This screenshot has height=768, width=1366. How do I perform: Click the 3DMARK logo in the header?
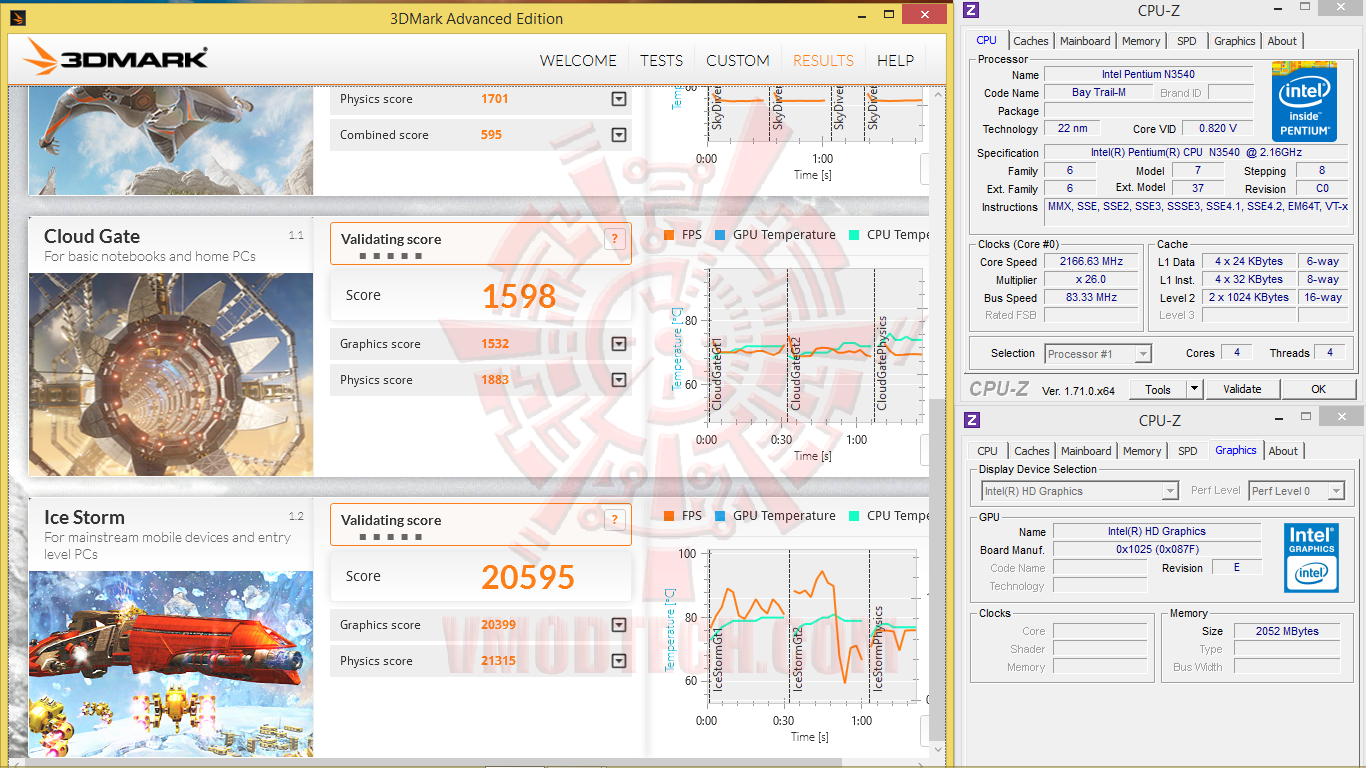pos(116,59)
